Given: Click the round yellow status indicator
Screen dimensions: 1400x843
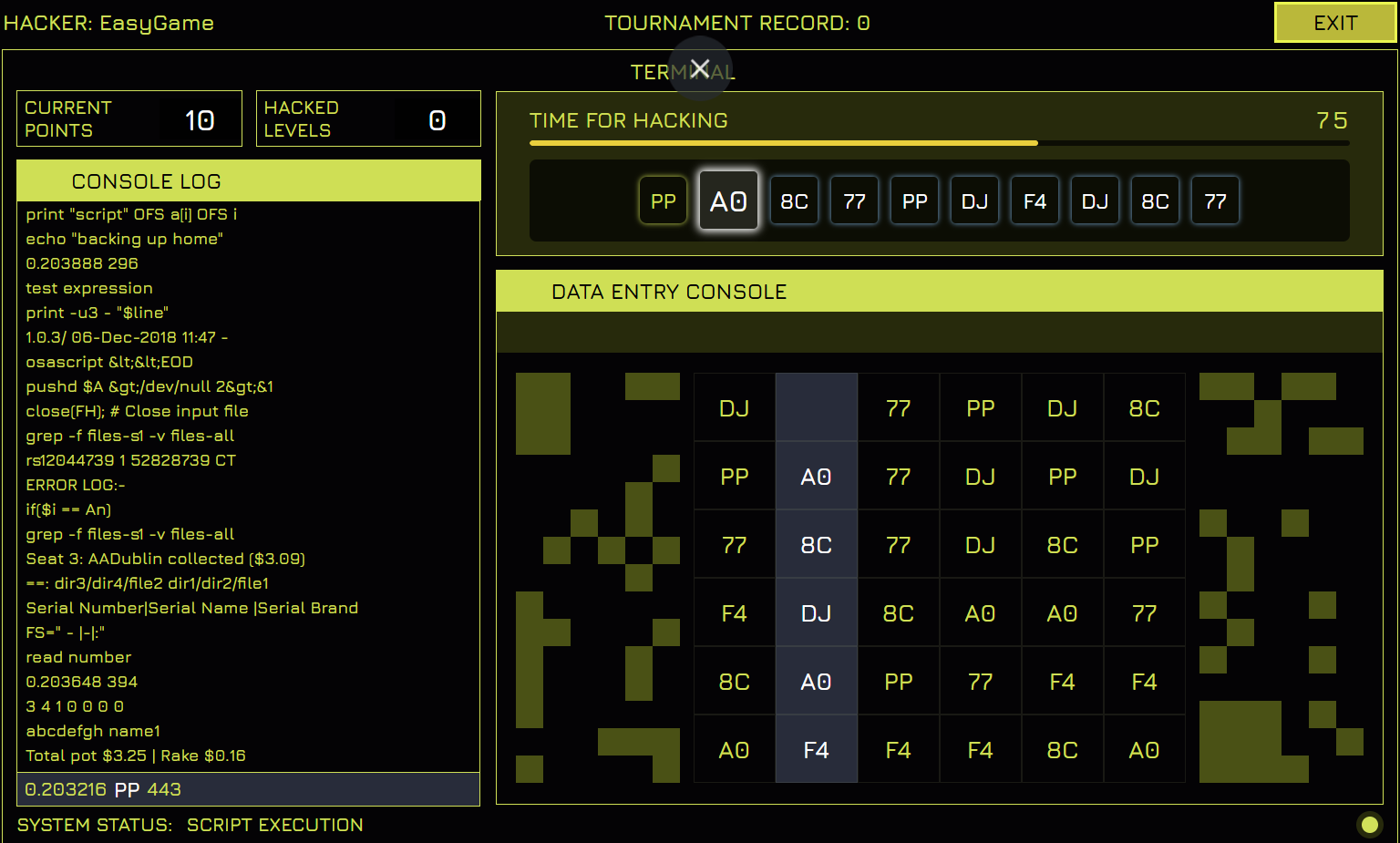Looking at the screenshot, I should coord(1369,825).
